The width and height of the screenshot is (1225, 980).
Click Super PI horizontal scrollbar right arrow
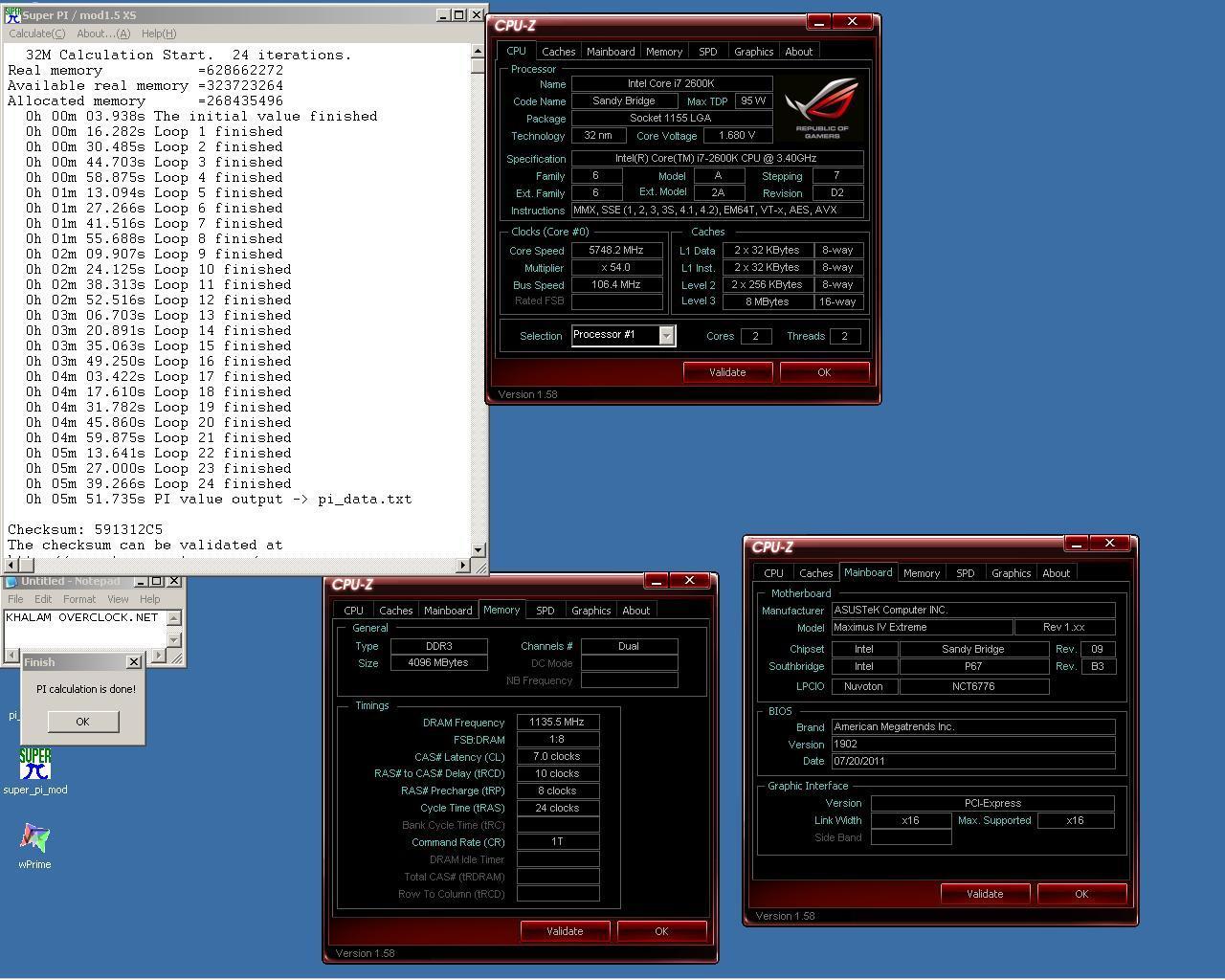[464, 565]
